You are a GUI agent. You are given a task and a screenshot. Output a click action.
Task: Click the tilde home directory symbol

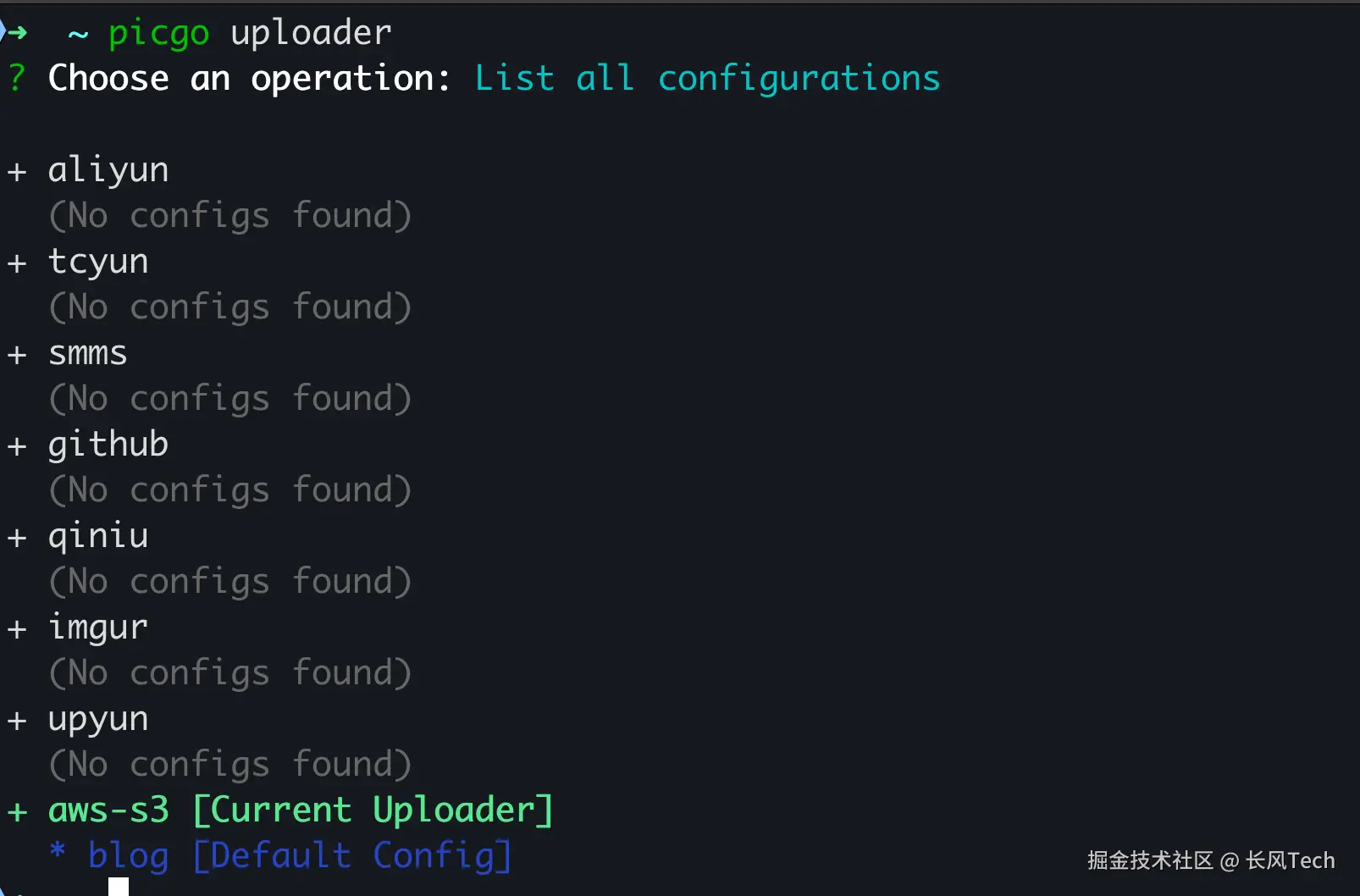(x=78, y=35)
